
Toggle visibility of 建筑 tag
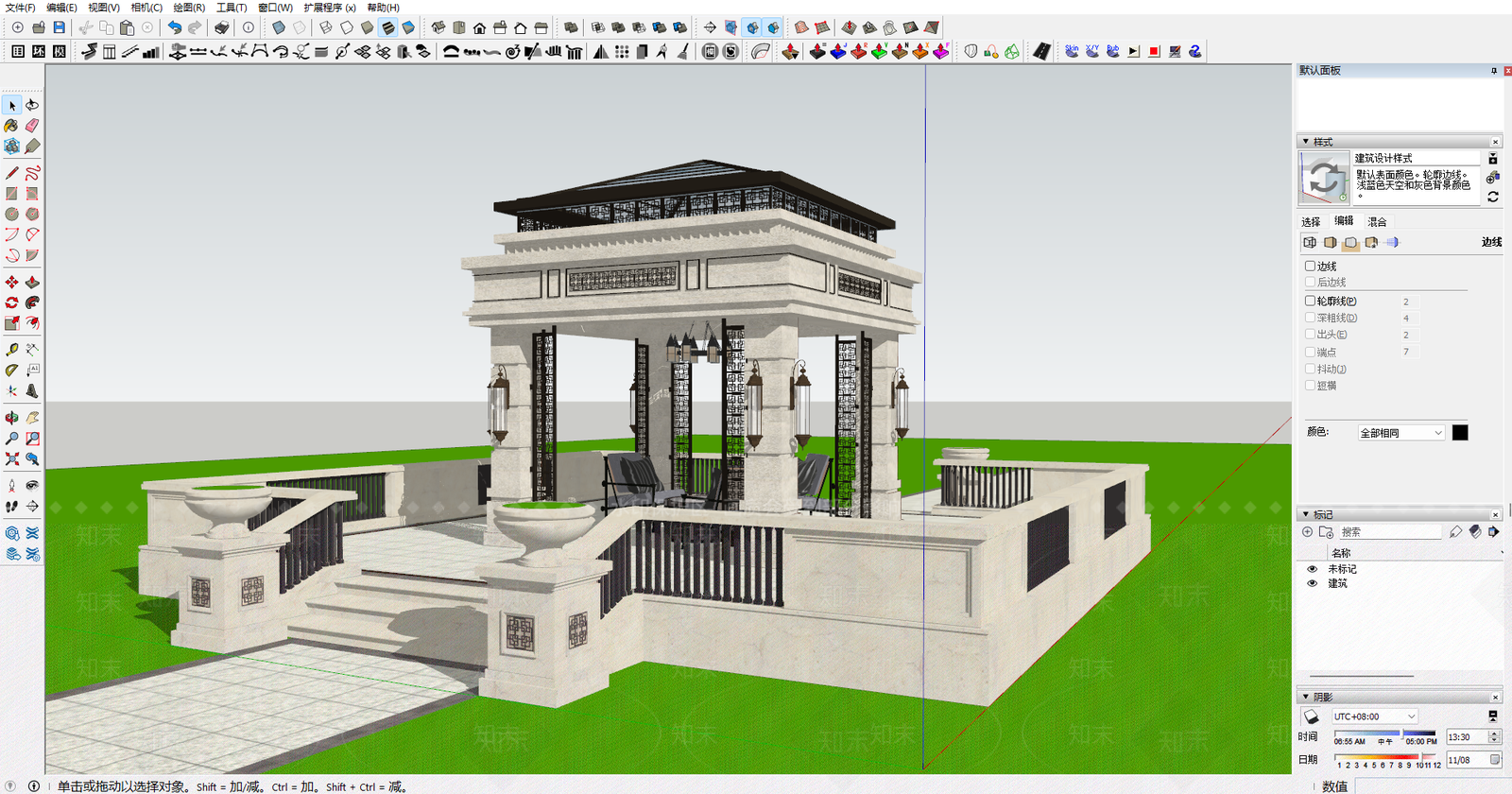pos(1312,583)
